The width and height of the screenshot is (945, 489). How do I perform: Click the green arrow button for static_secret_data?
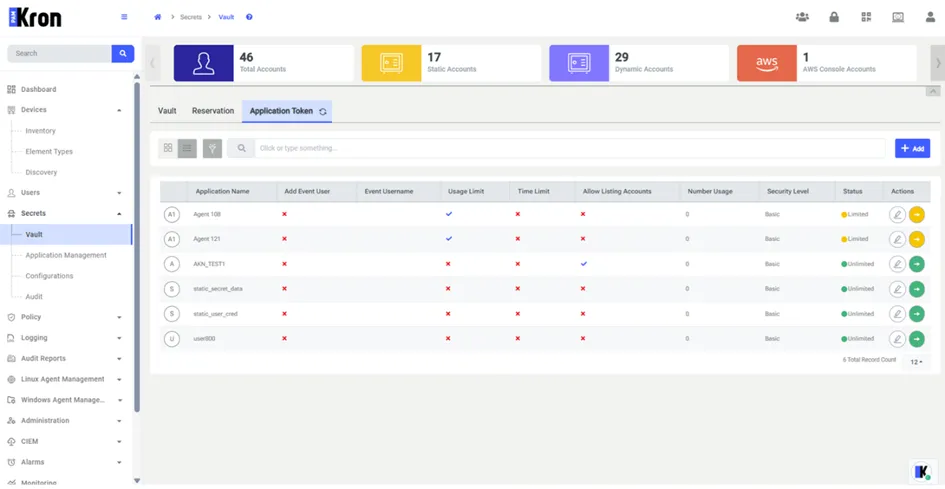[x=917, y=289]
